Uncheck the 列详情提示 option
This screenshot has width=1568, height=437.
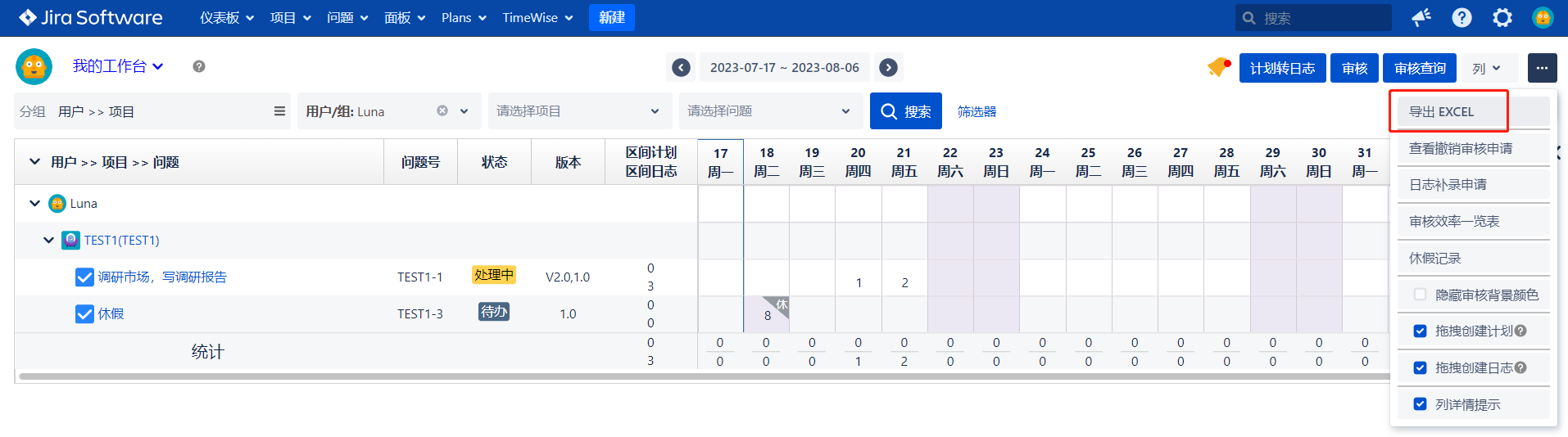tap(1420, 404)
